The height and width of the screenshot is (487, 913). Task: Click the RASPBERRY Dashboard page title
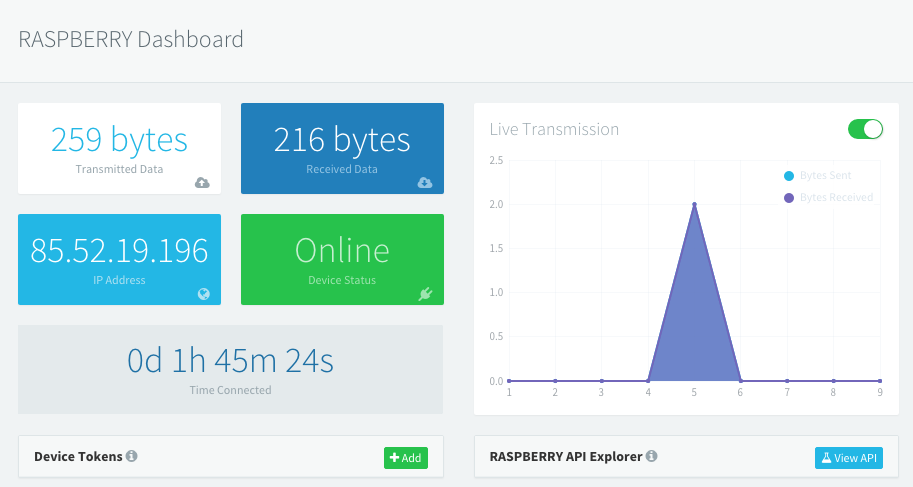(x=131, y=40)
